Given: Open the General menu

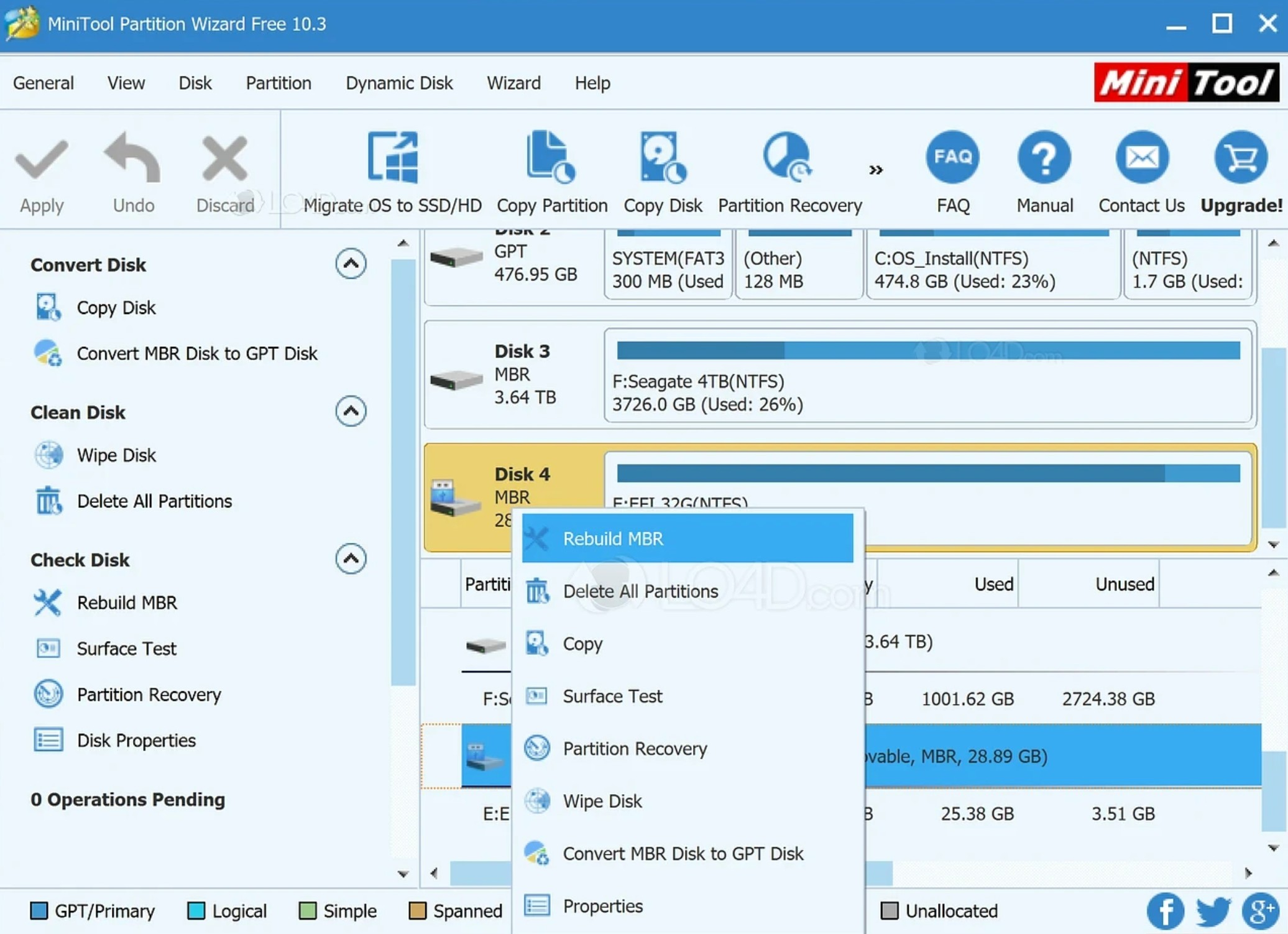Looking at the screenshot, I should click(x=43, y=83).
